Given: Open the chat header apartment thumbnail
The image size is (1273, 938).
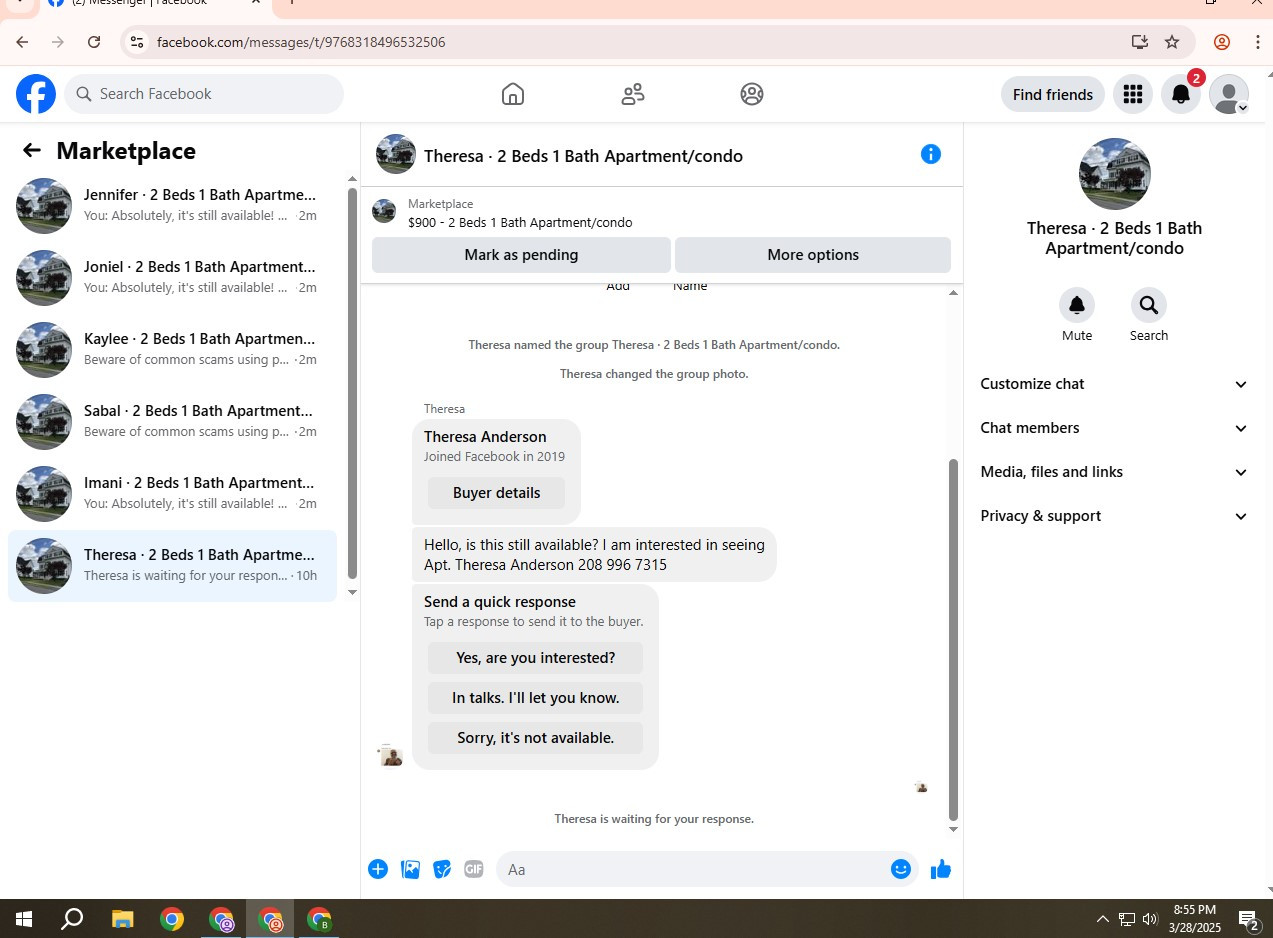Looking at the screenshot, I should [396, 154].
